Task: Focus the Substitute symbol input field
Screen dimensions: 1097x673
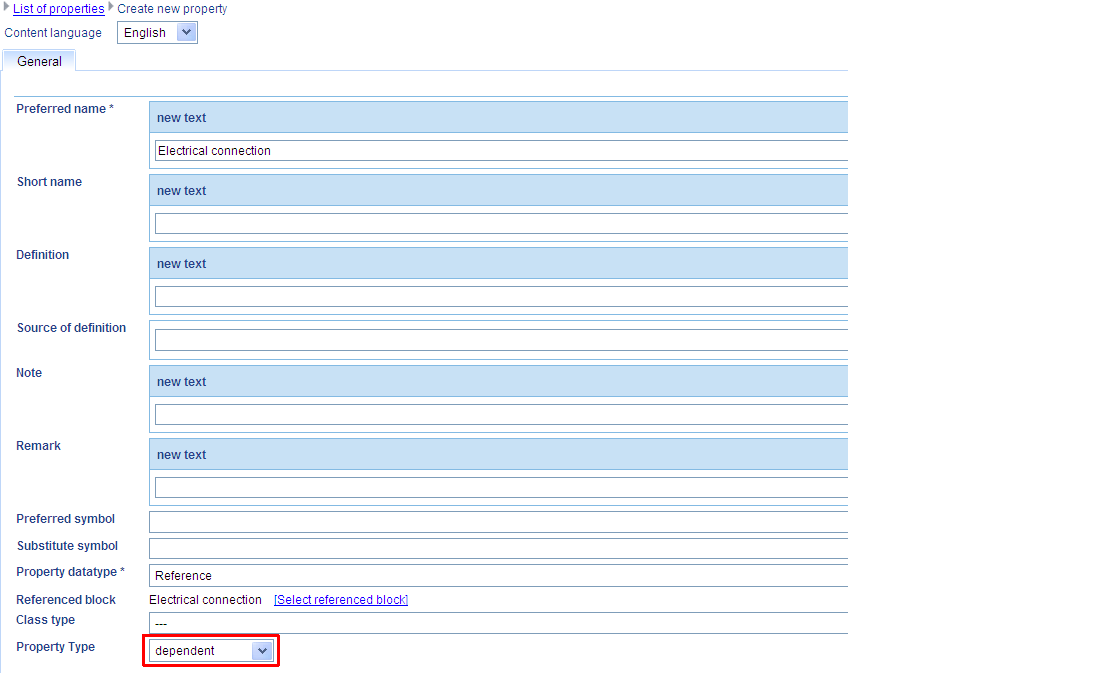Action: [500, 549]
